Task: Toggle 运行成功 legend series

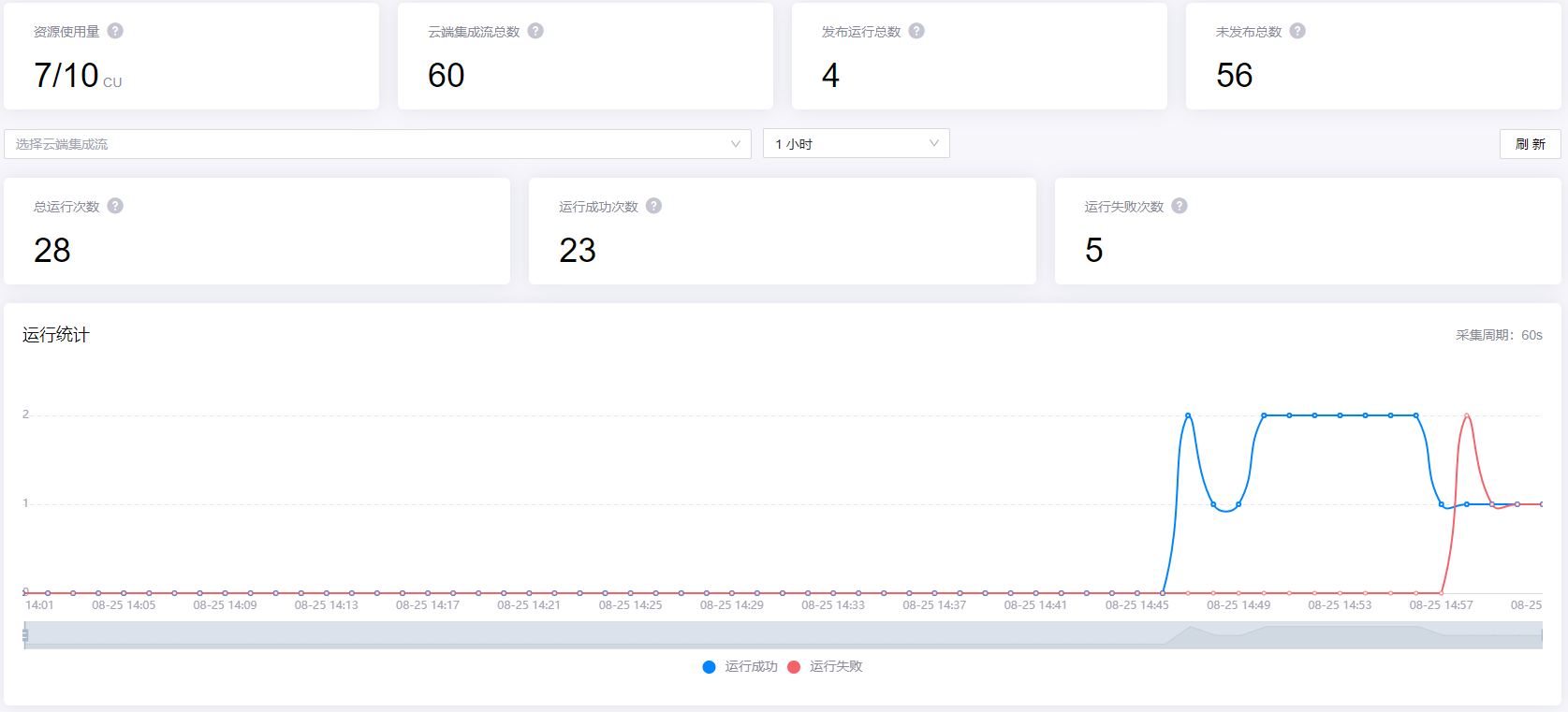Action: (x=740, y=666)
